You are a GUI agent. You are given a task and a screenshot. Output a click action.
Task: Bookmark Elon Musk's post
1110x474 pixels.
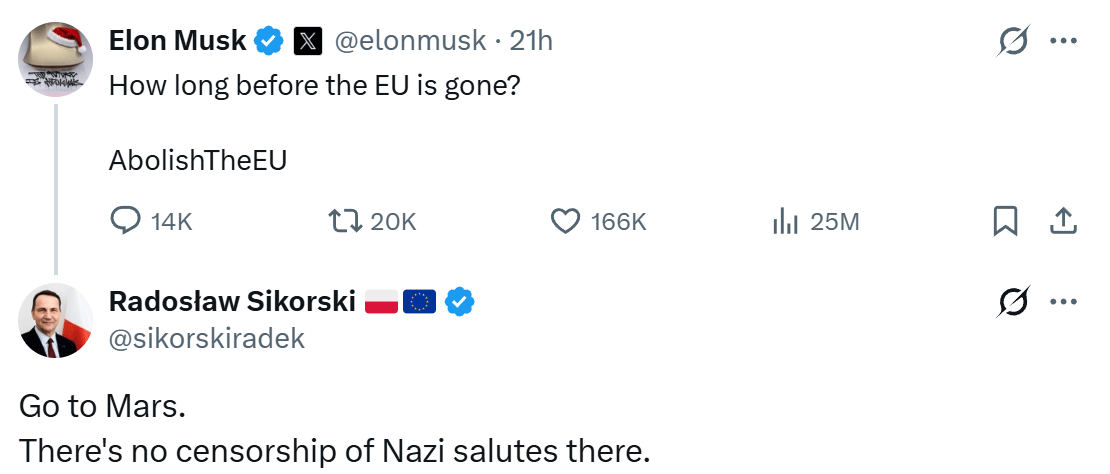coord(1005,220)
